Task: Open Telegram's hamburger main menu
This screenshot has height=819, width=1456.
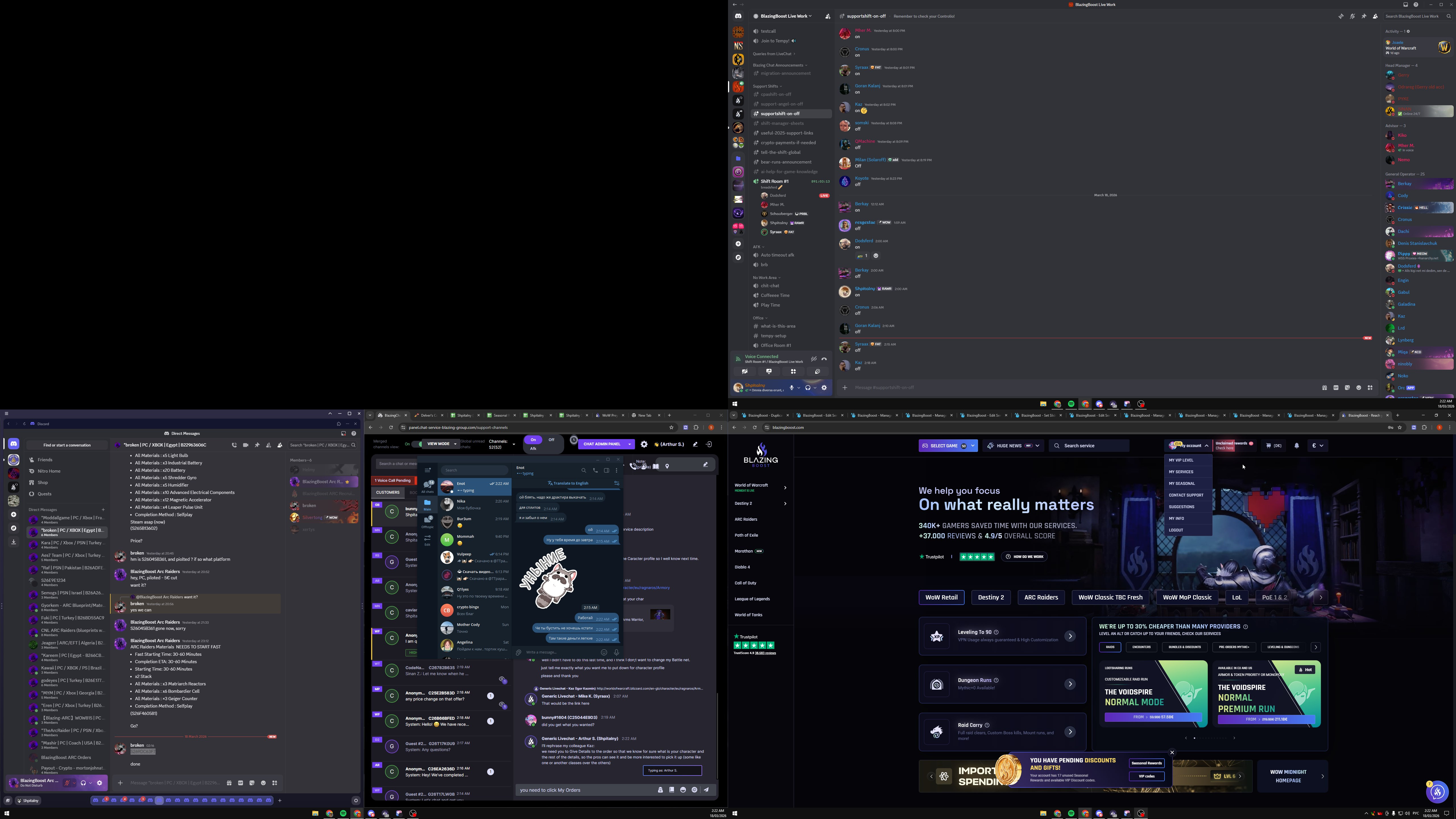Action: tap(427, 470)
